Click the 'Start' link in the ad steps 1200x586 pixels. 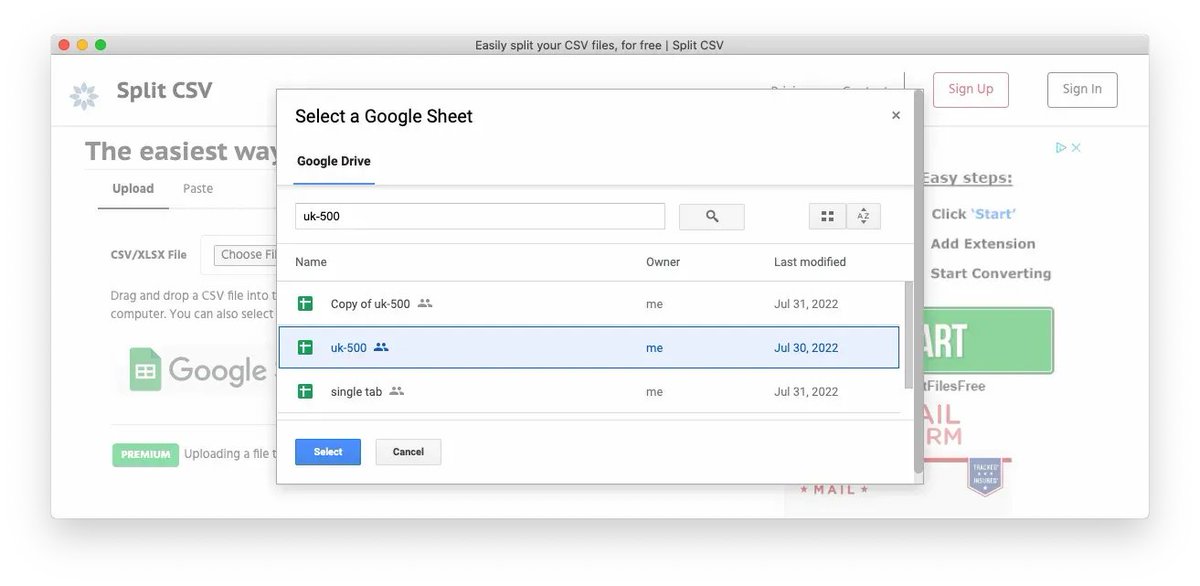tap(993, 214)
